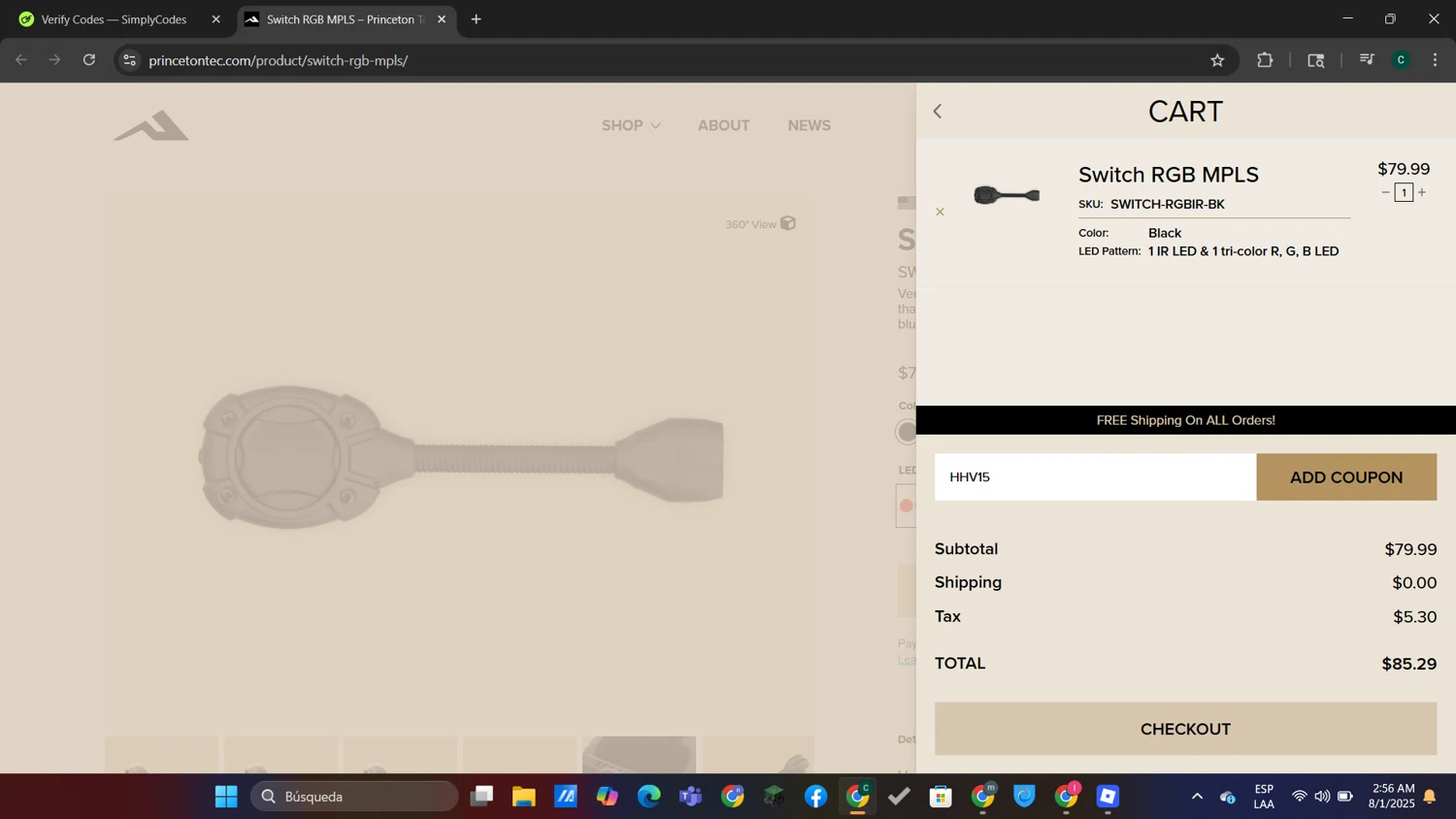This screenshot has height=819, width=1456.
Task: Open File Explorer from taskbar
Action: tap(524, 797)
